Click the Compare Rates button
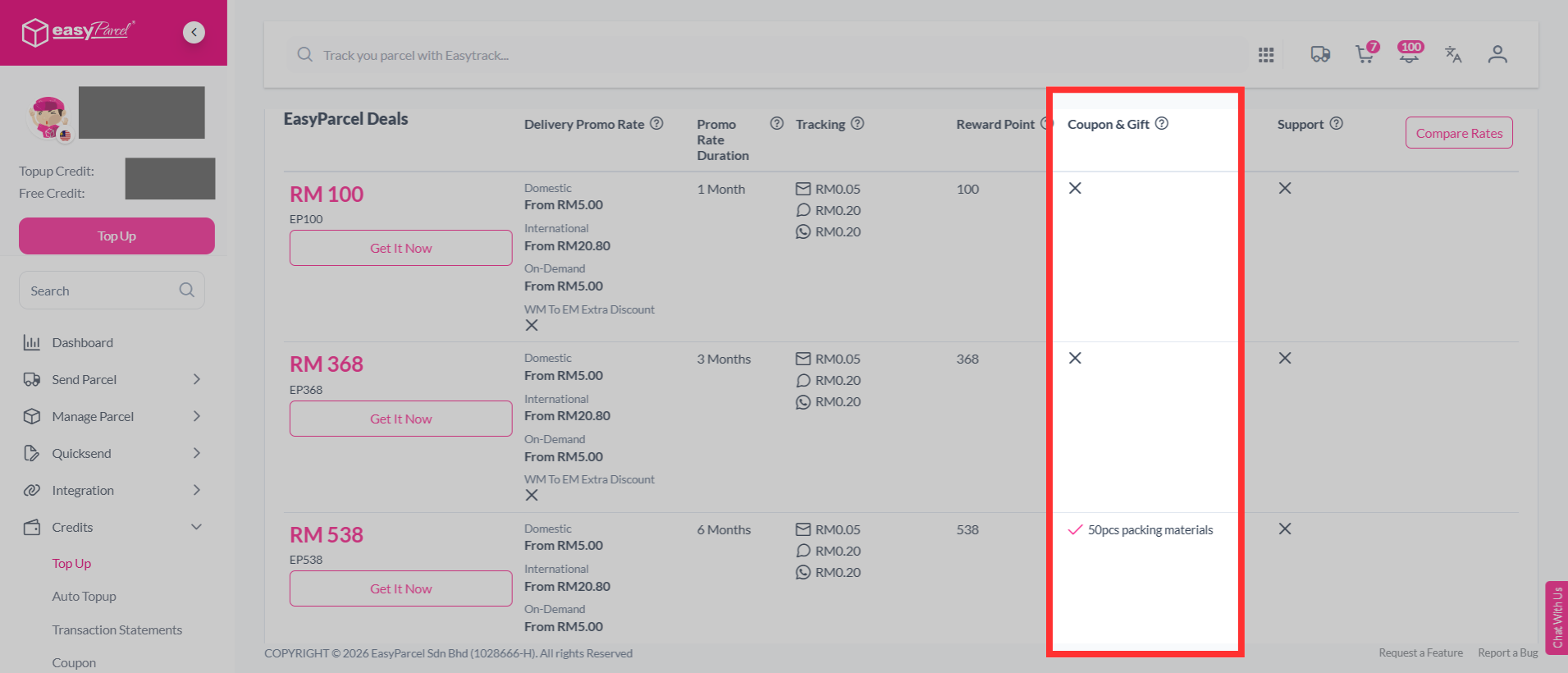1568x673 pixels. (1459, 133)
